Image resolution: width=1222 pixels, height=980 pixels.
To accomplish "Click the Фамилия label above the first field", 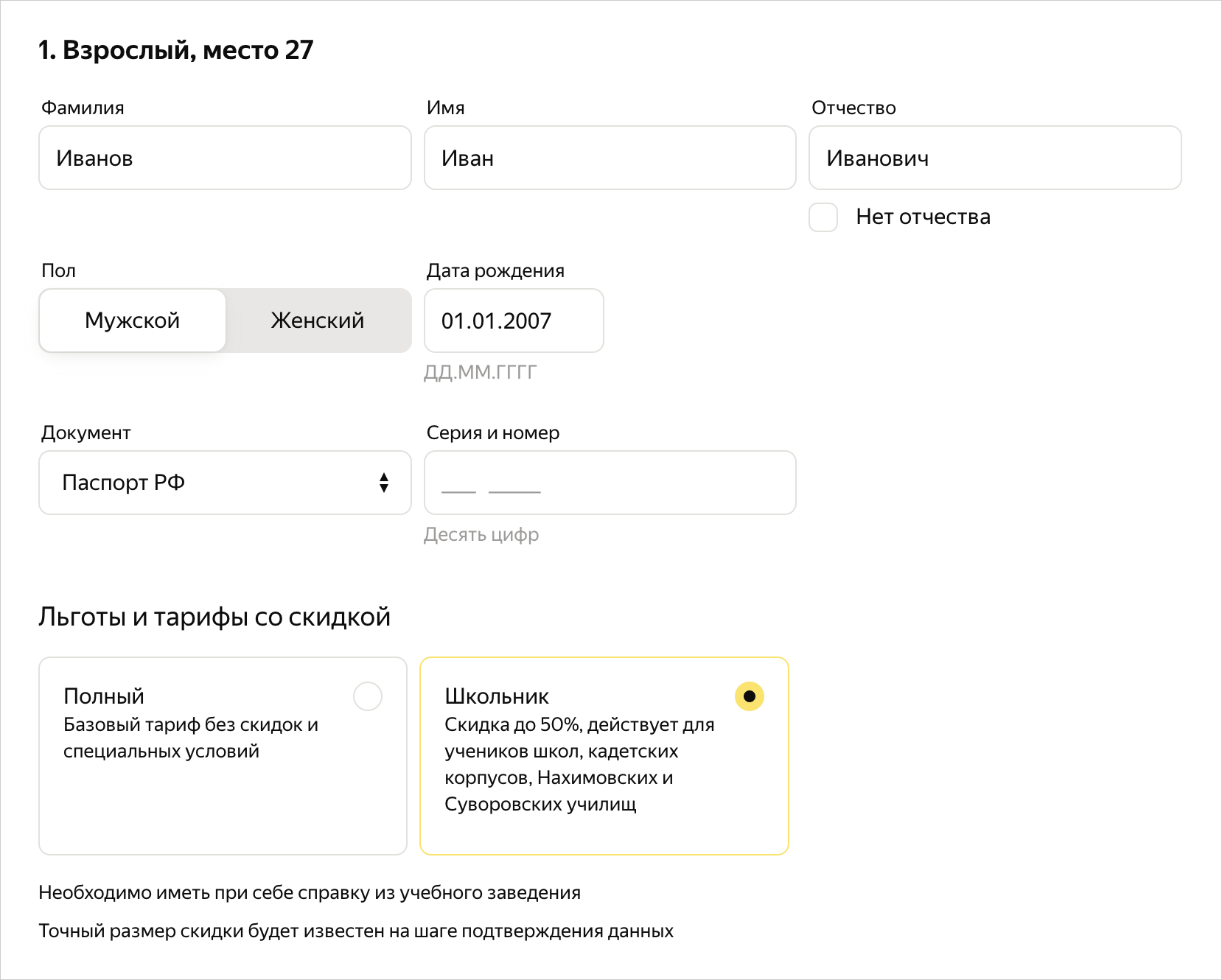I will [x=83, y=108].
